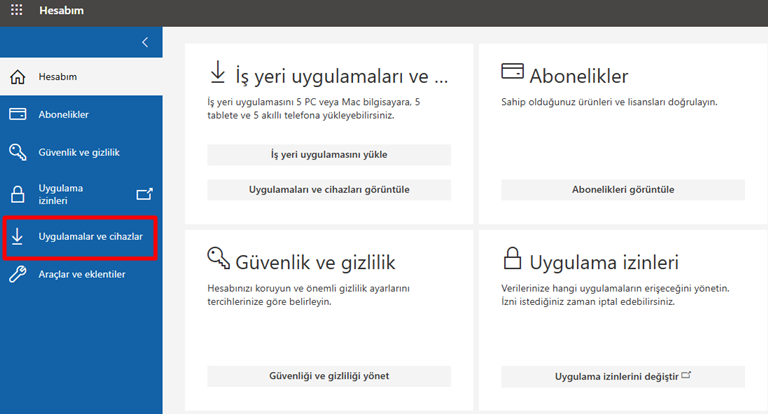
Task: Click the İş yeri uygulamasını yükle button
Action: tap(329, 155)
